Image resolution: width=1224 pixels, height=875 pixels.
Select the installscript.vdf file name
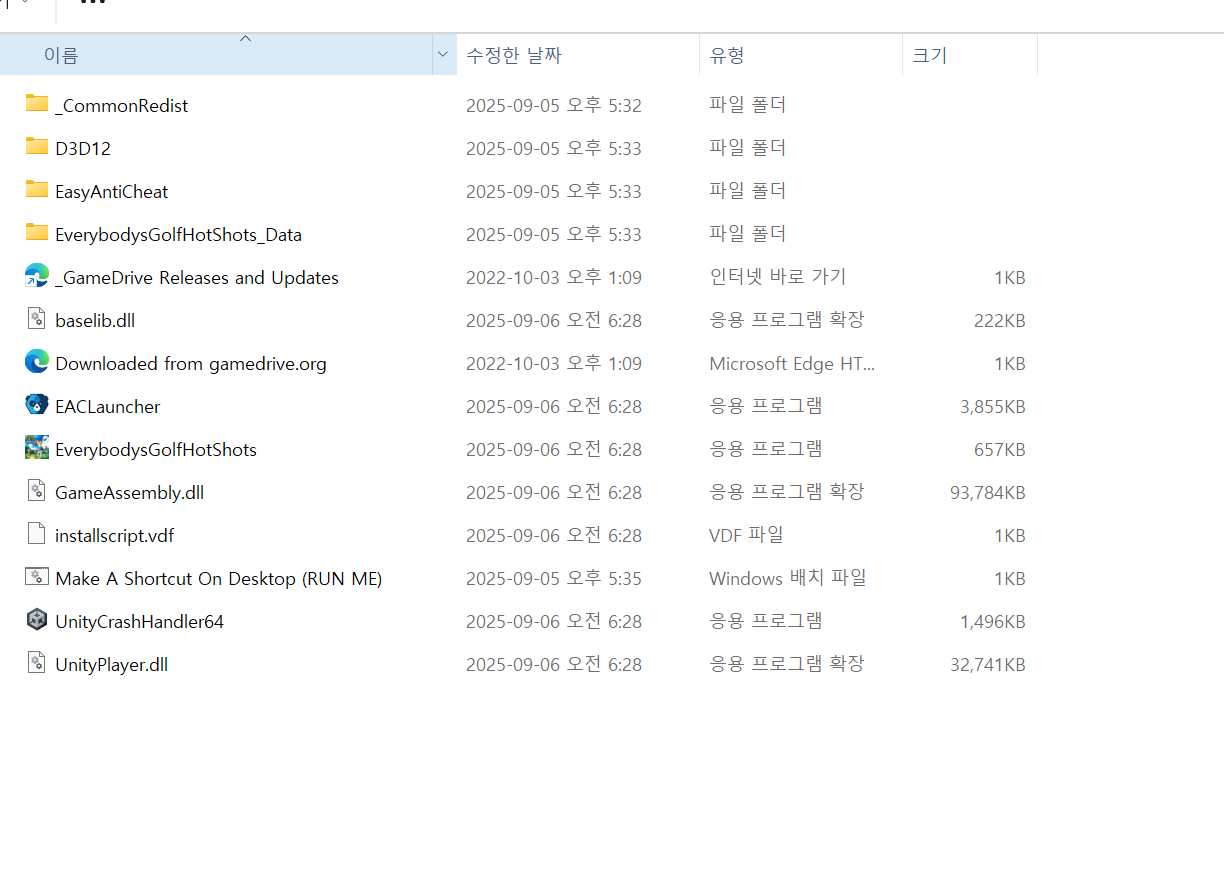(115, 535)
